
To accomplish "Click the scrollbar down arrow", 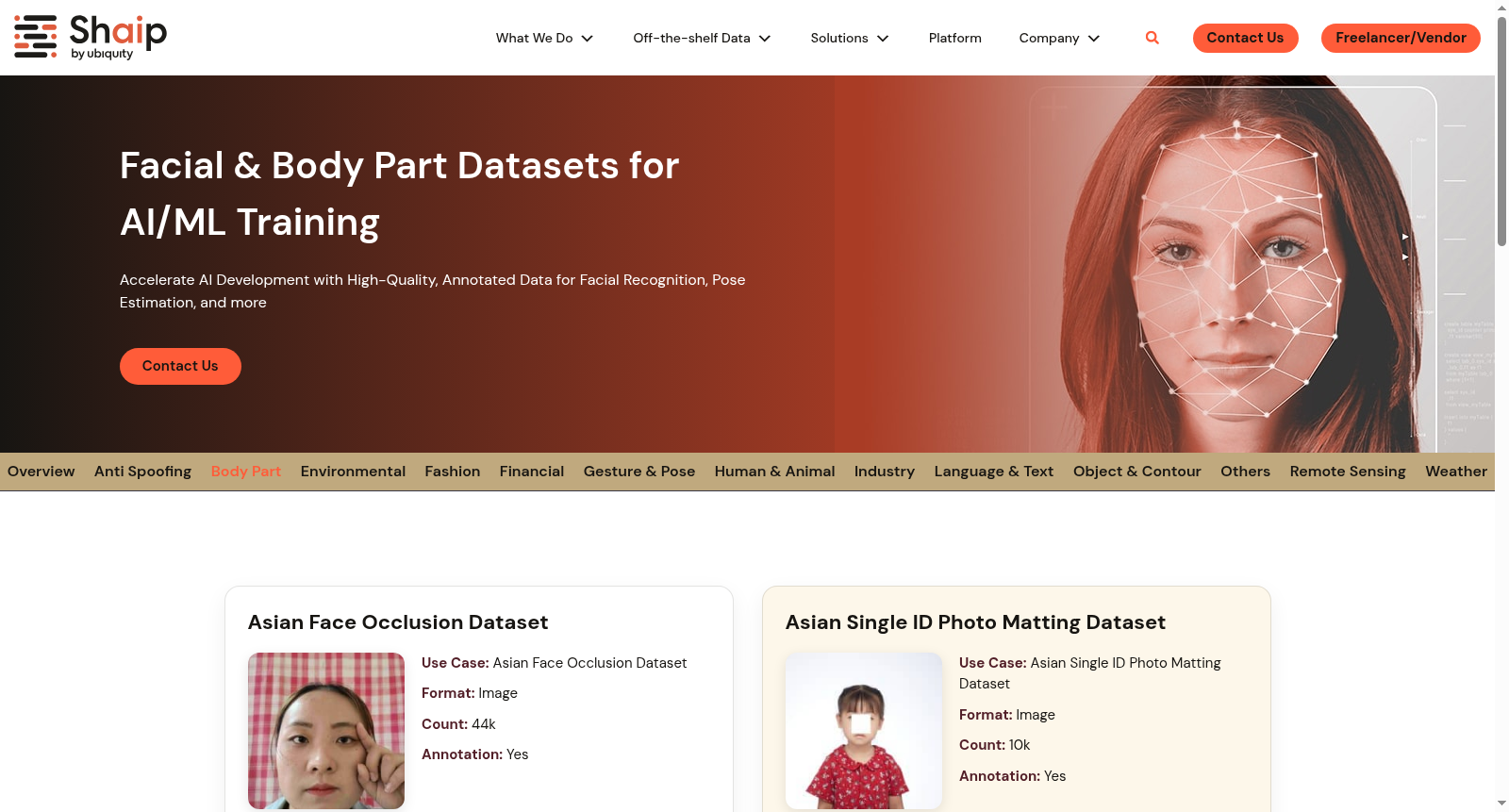I will click(x=1501, y=804).
